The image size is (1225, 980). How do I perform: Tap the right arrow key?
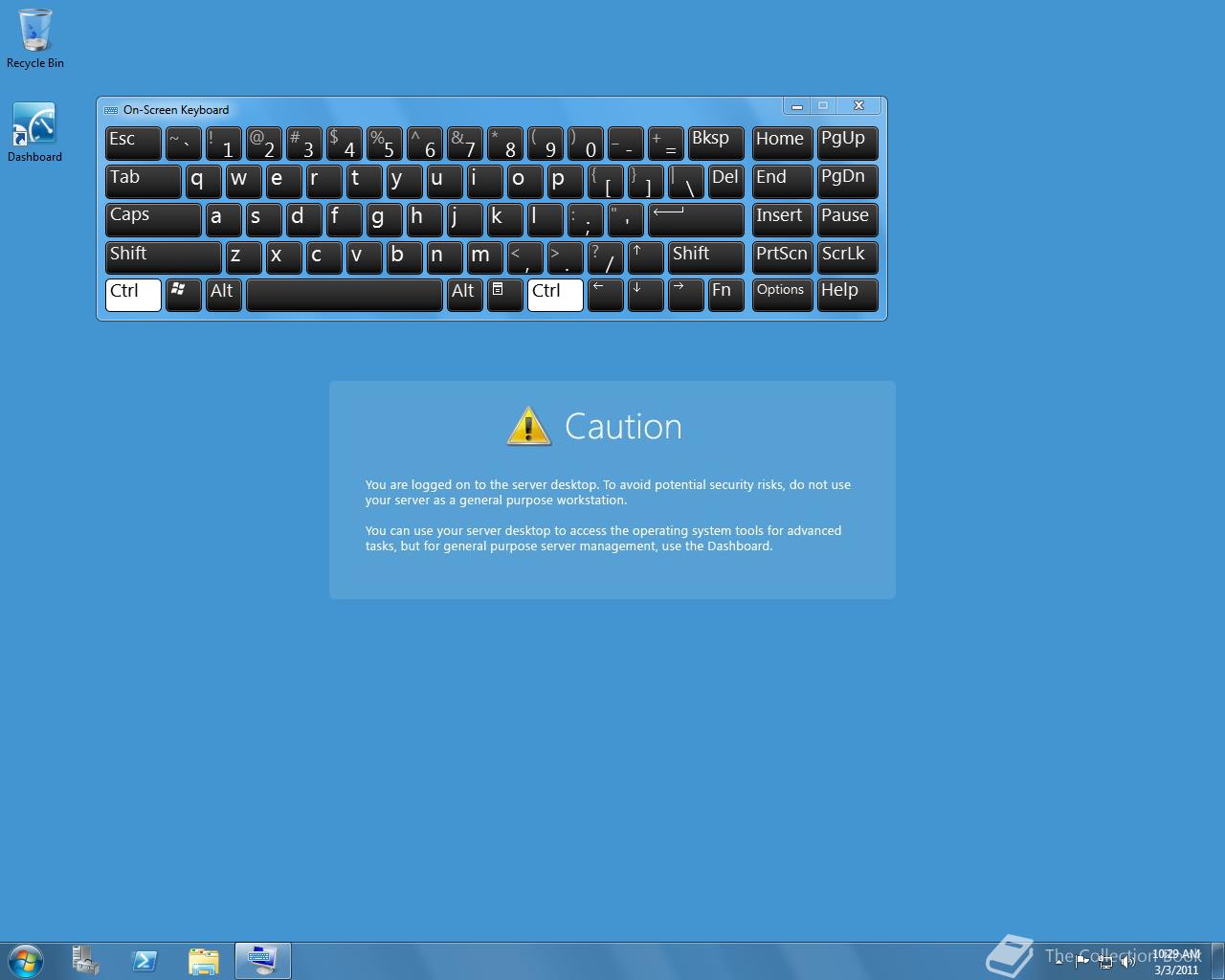pyautogui.click(x=685, y=295)
